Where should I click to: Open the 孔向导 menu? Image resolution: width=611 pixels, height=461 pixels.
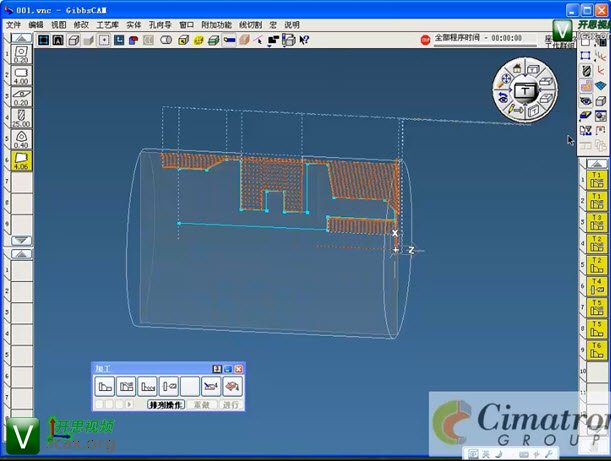pyautogui.click(x=160, y=25)
